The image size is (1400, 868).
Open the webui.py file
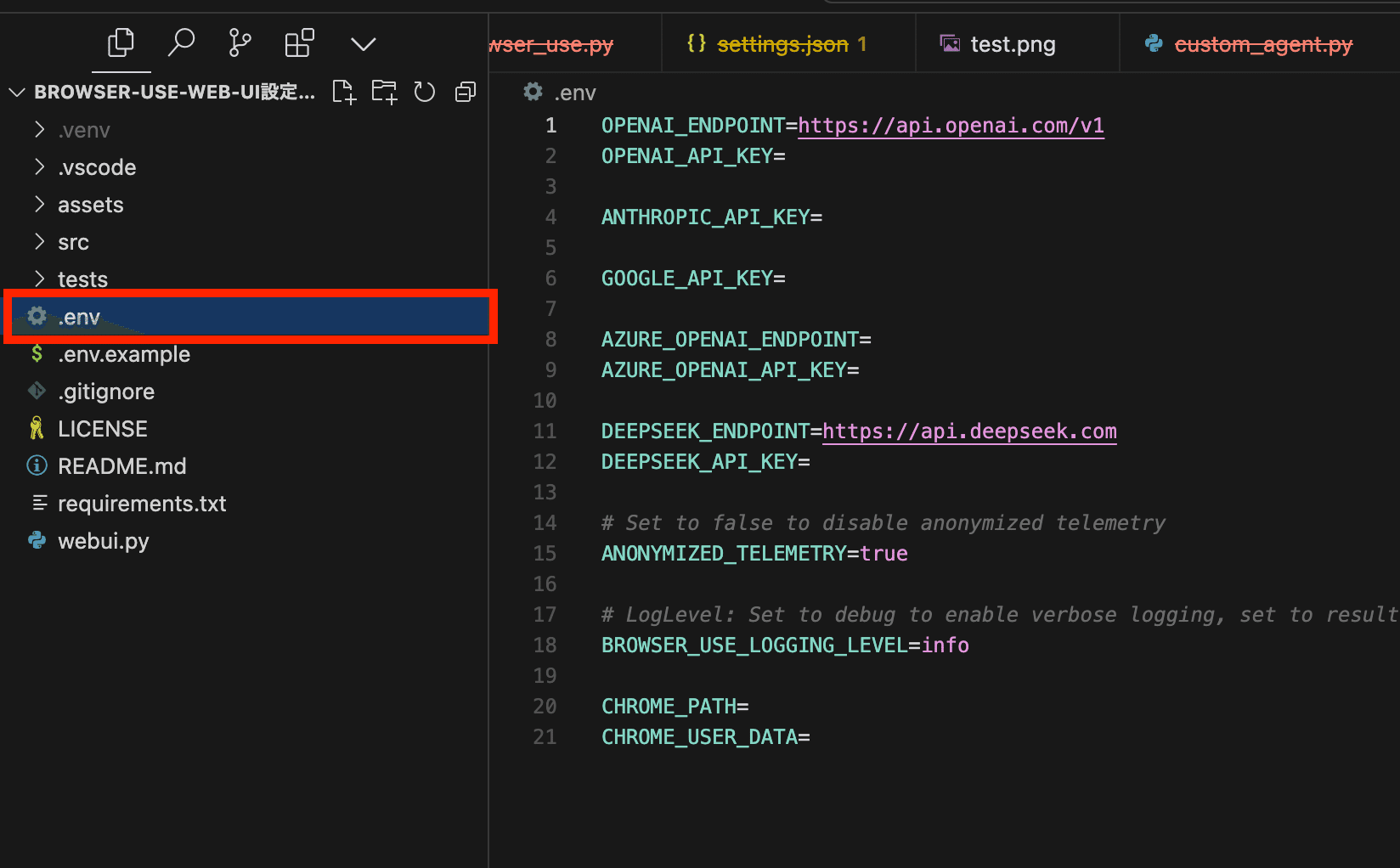click(103, 541)
